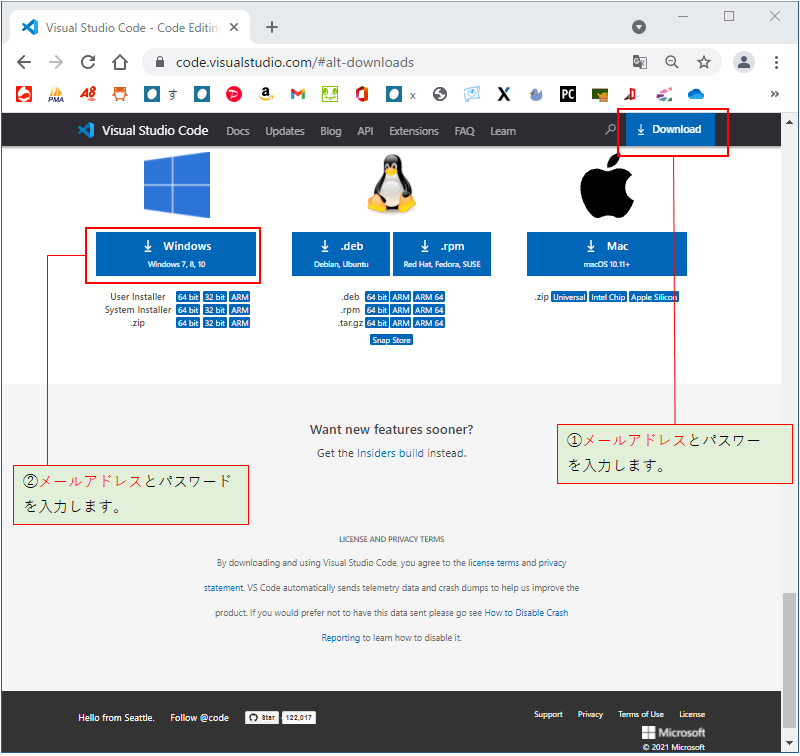Viewport: 800px width, 756px height.
Task: Bookmark this page with the star icon
Action: [704, 62]
